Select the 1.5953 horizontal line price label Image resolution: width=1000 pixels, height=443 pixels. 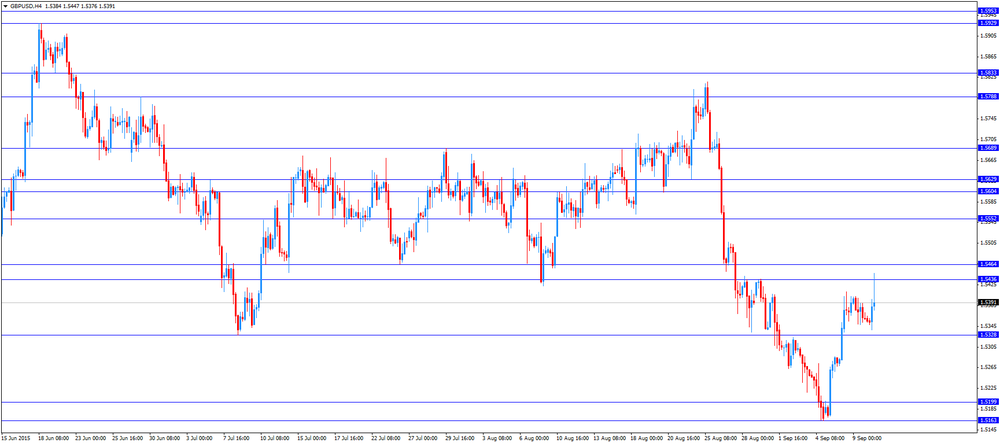pos(988,11)
